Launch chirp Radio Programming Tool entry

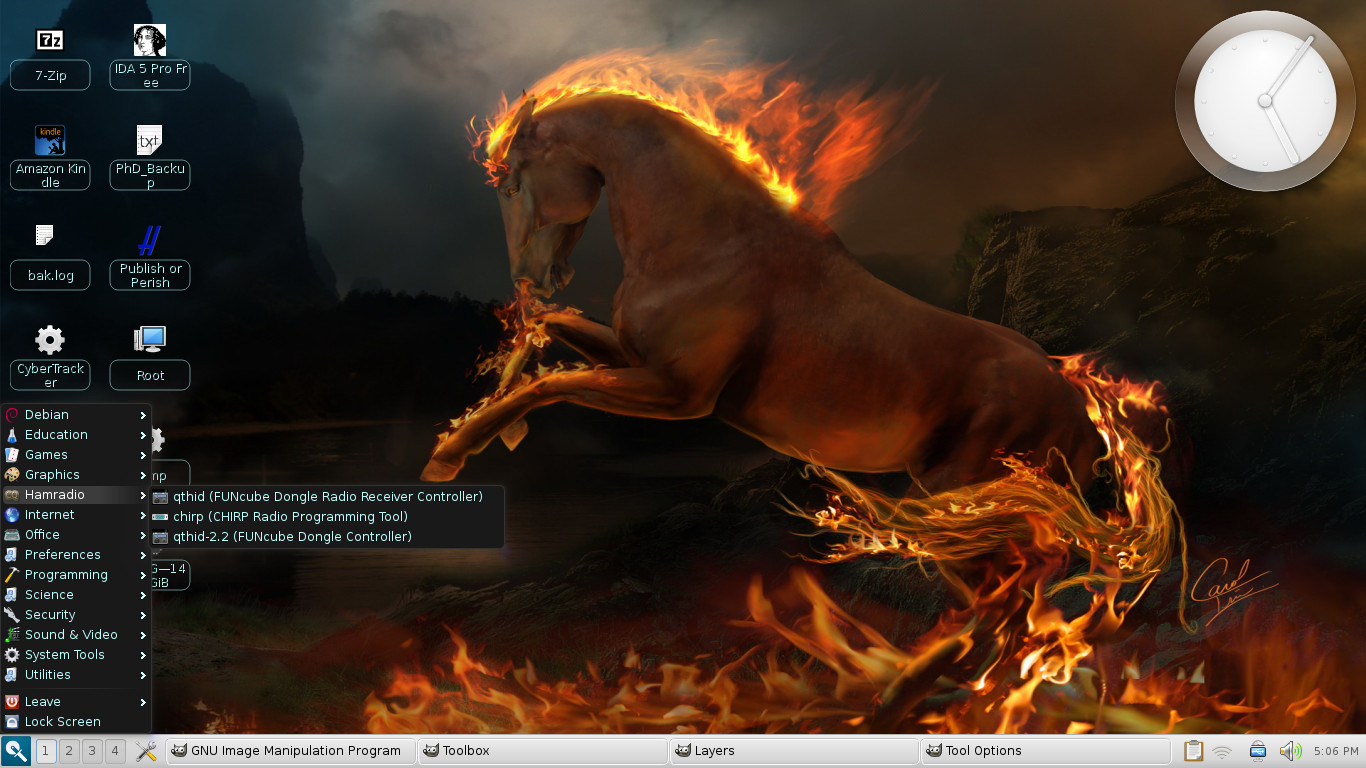(290, 517)
